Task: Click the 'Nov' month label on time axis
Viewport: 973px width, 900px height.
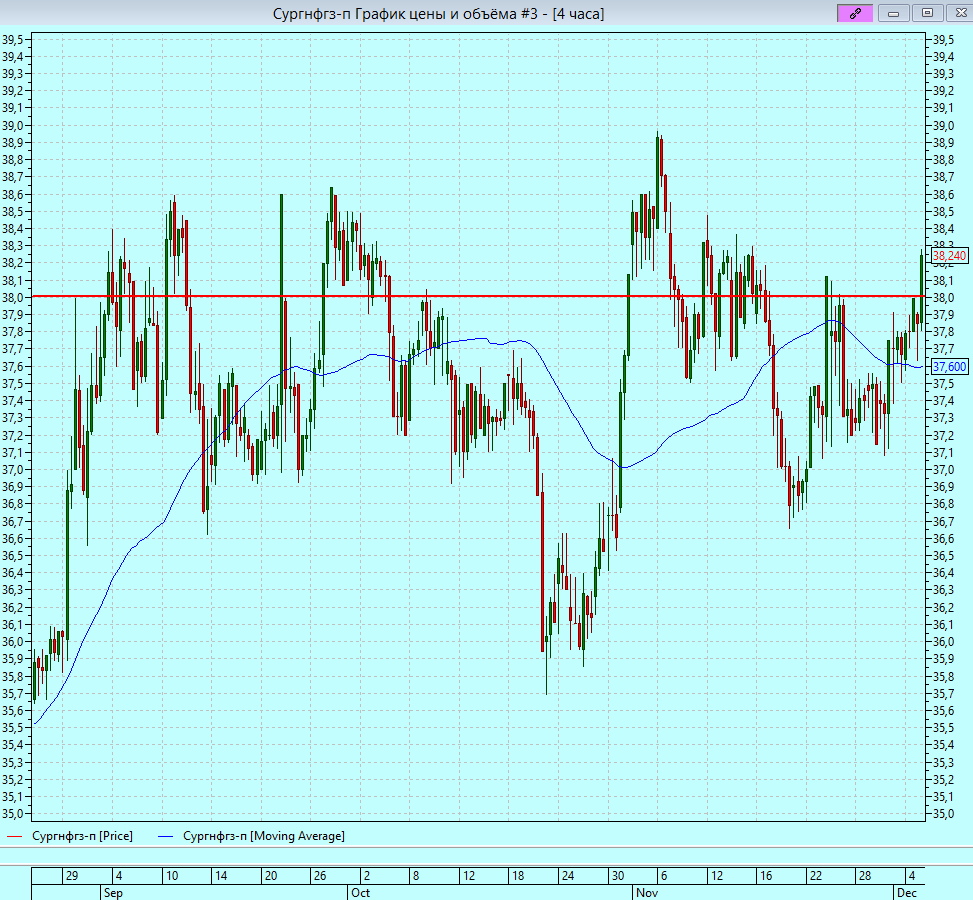Action: [x=647, y=893]
